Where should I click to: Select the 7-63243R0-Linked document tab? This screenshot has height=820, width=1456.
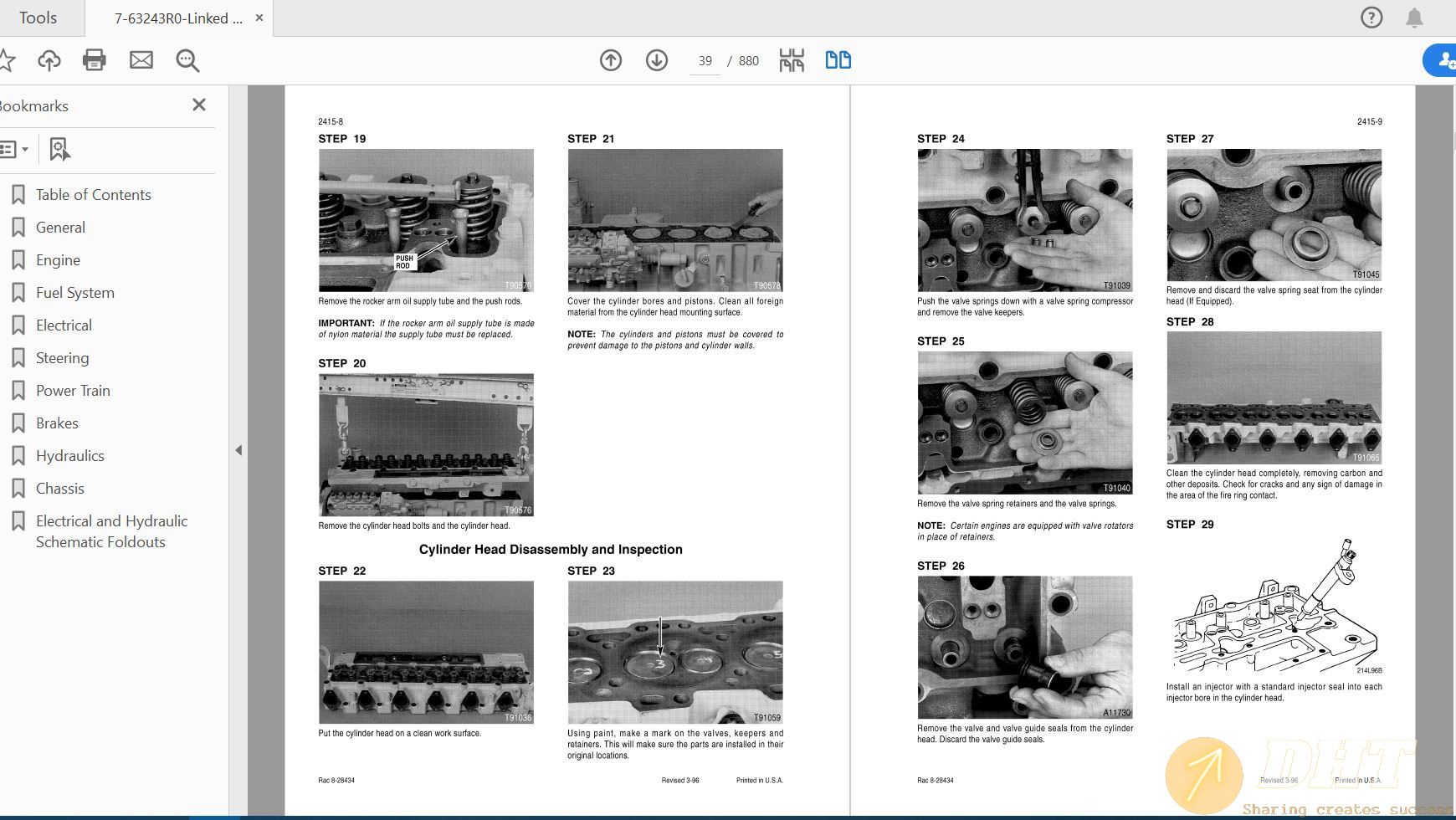[x=178, y=18]
